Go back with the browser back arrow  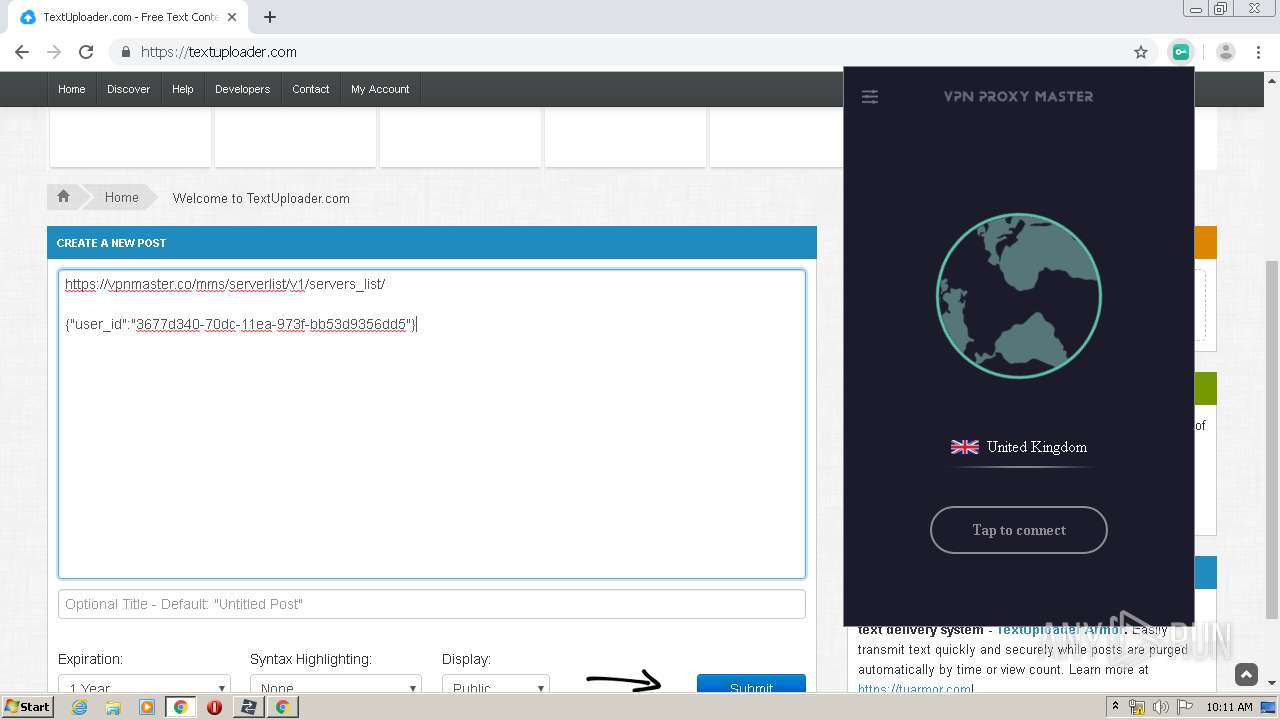click(22, 52)
